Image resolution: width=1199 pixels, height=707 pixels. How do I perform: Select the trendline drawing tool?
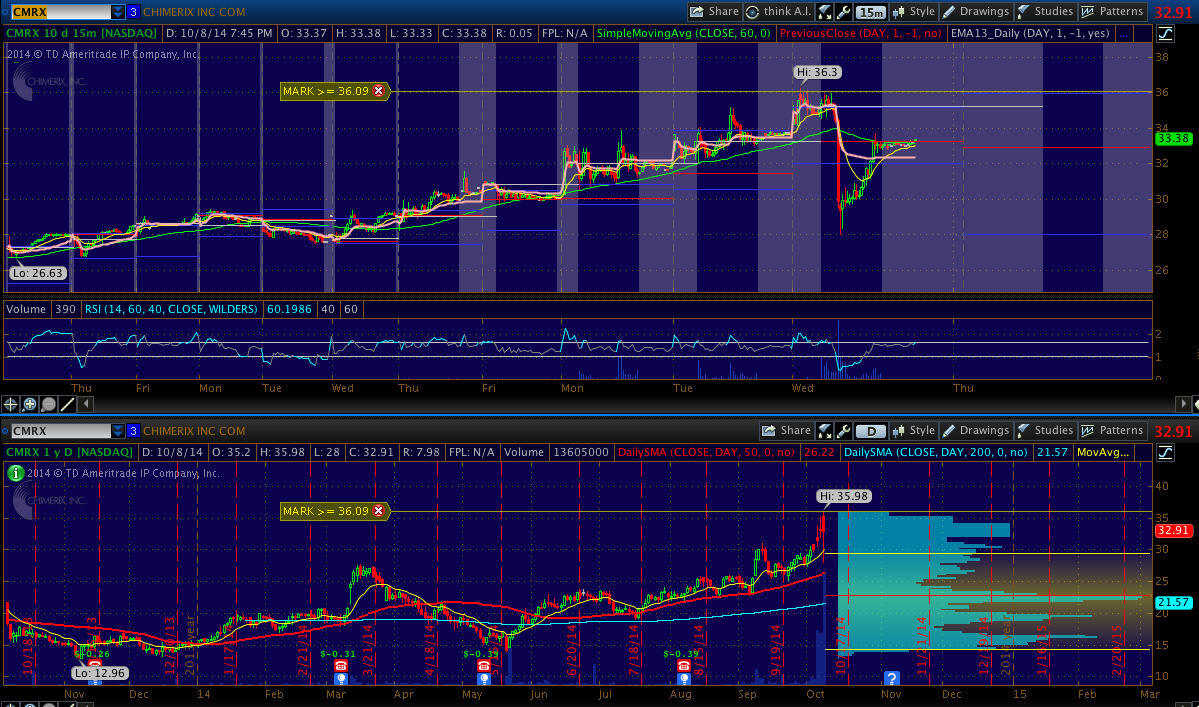point(67,404)
